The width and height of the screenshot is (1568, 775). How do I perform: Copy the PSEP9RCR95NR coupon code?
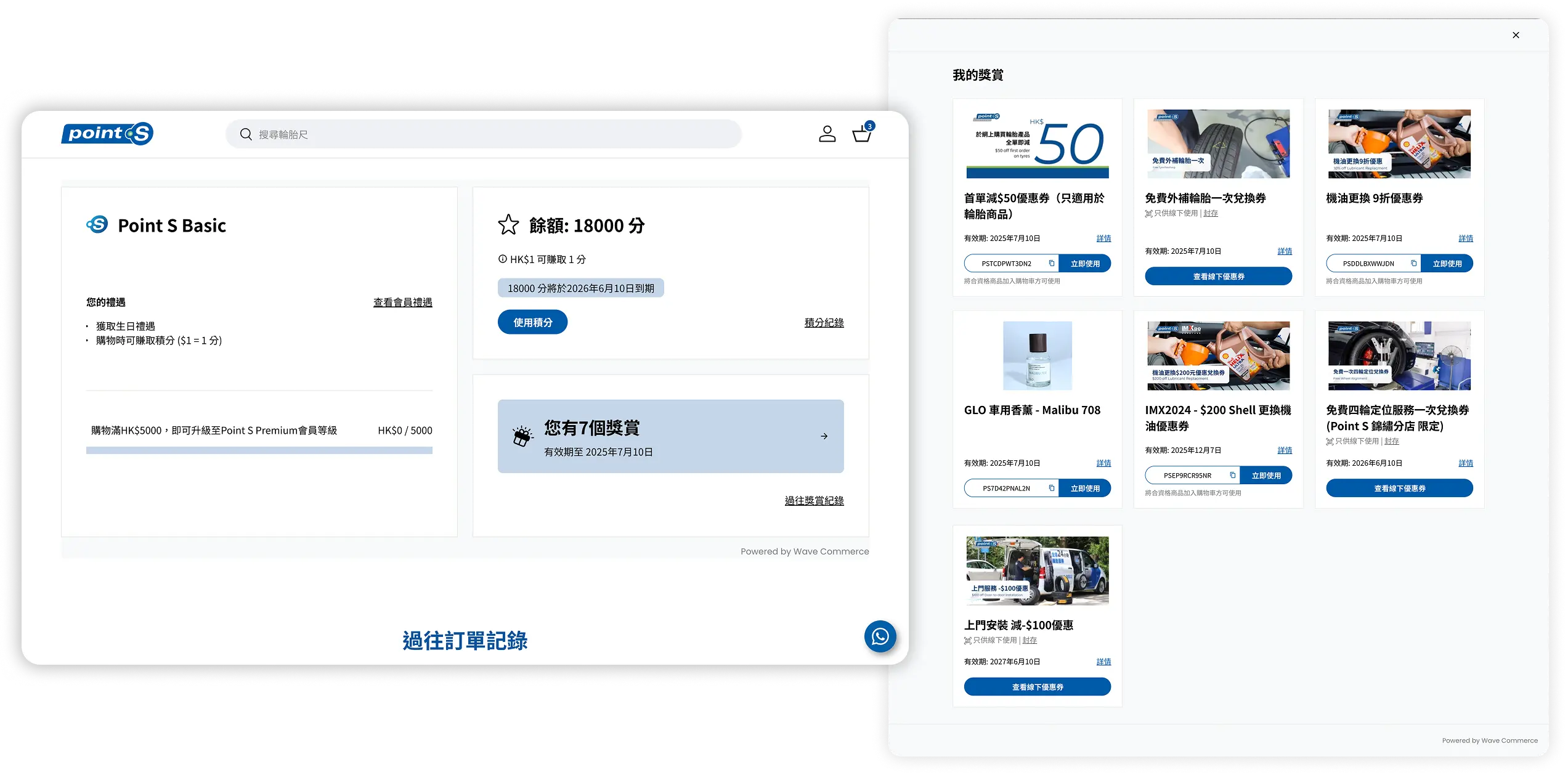[1233, 476]
